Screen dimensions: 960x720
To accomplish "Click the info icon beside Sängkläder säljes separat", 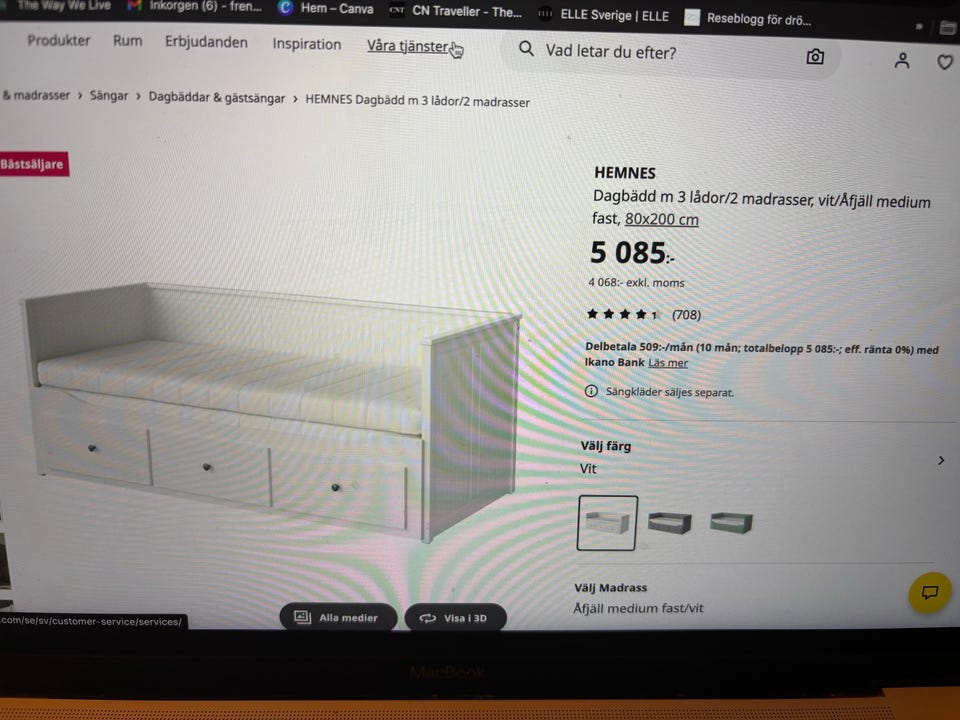I will pos(591,391).
